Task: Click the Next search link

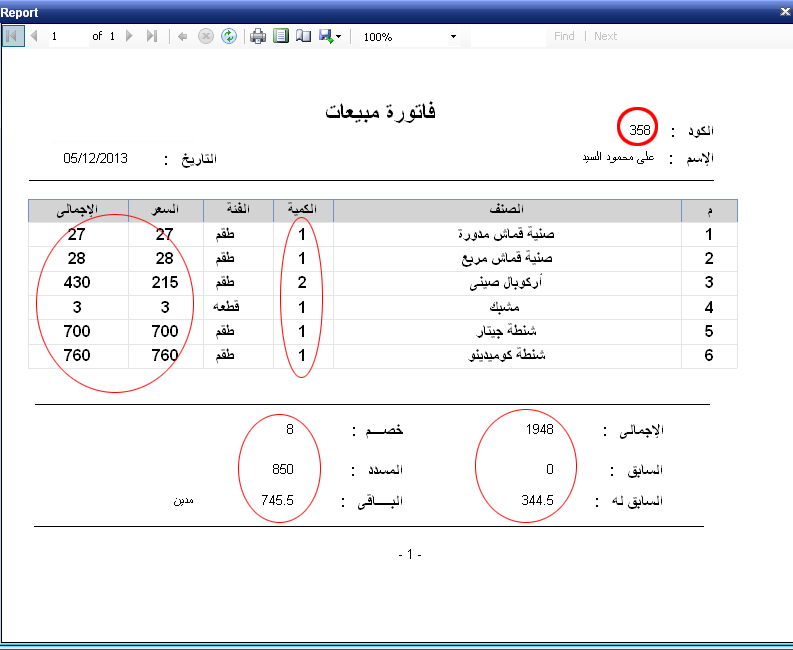Action: click(x=605, y=36)
